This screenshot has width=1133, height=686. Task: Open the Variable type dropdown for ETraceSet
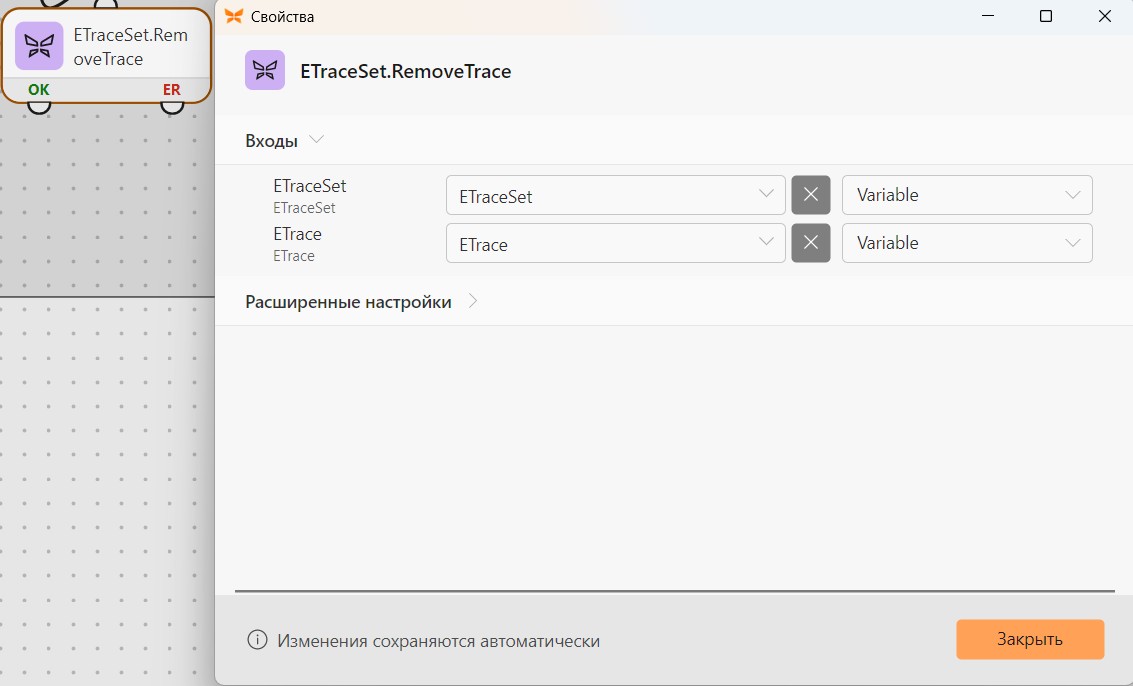tap(967, 195)
